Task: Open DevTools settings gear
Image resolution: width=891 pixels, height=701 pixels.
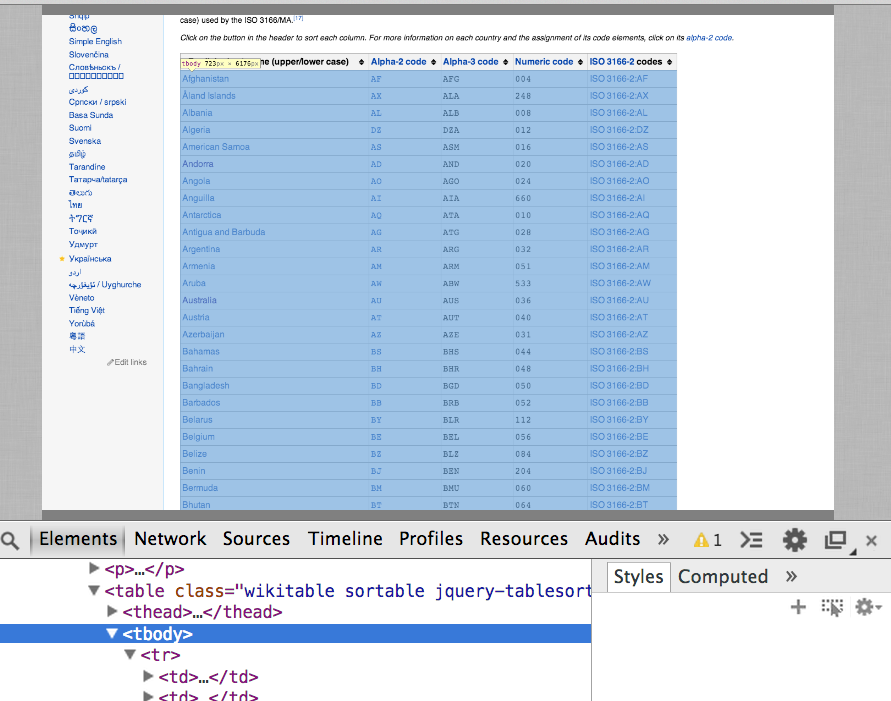Action: pyautogui.click(x=794, y=540)
